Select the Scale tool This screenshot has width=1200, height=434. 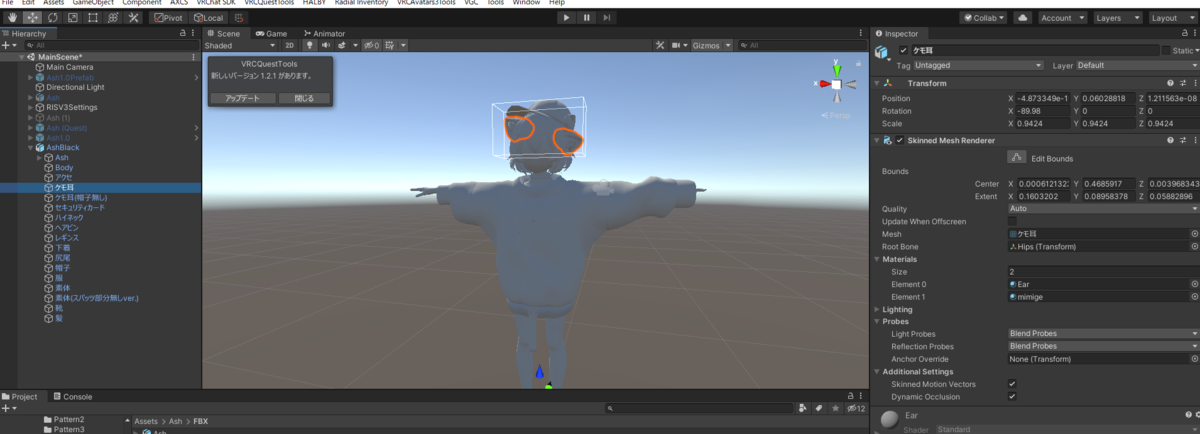click(71, 18)
